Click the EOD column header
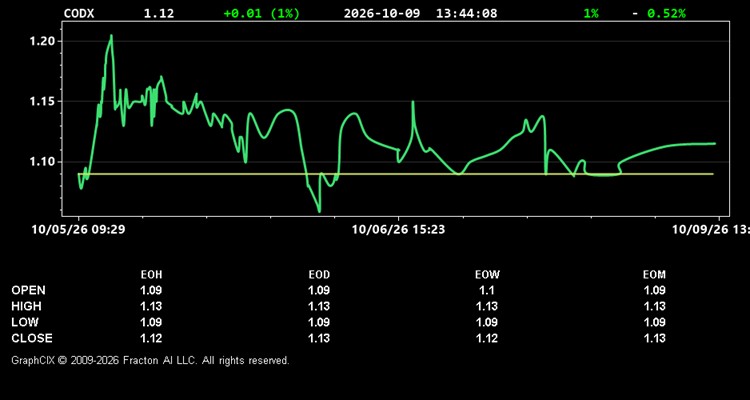 point(319,275)
